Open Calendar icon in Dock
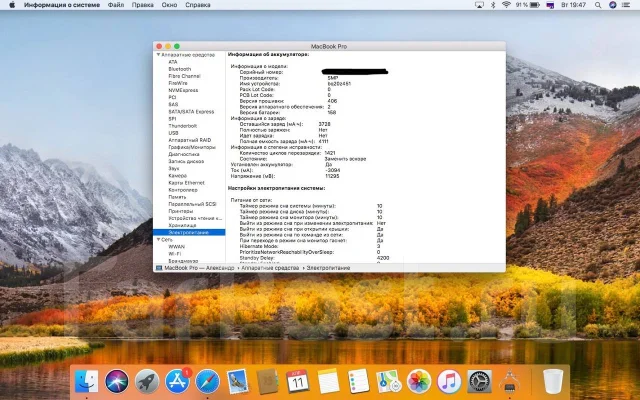The width and height of the screenshot is (640, 400). (298, 381)
